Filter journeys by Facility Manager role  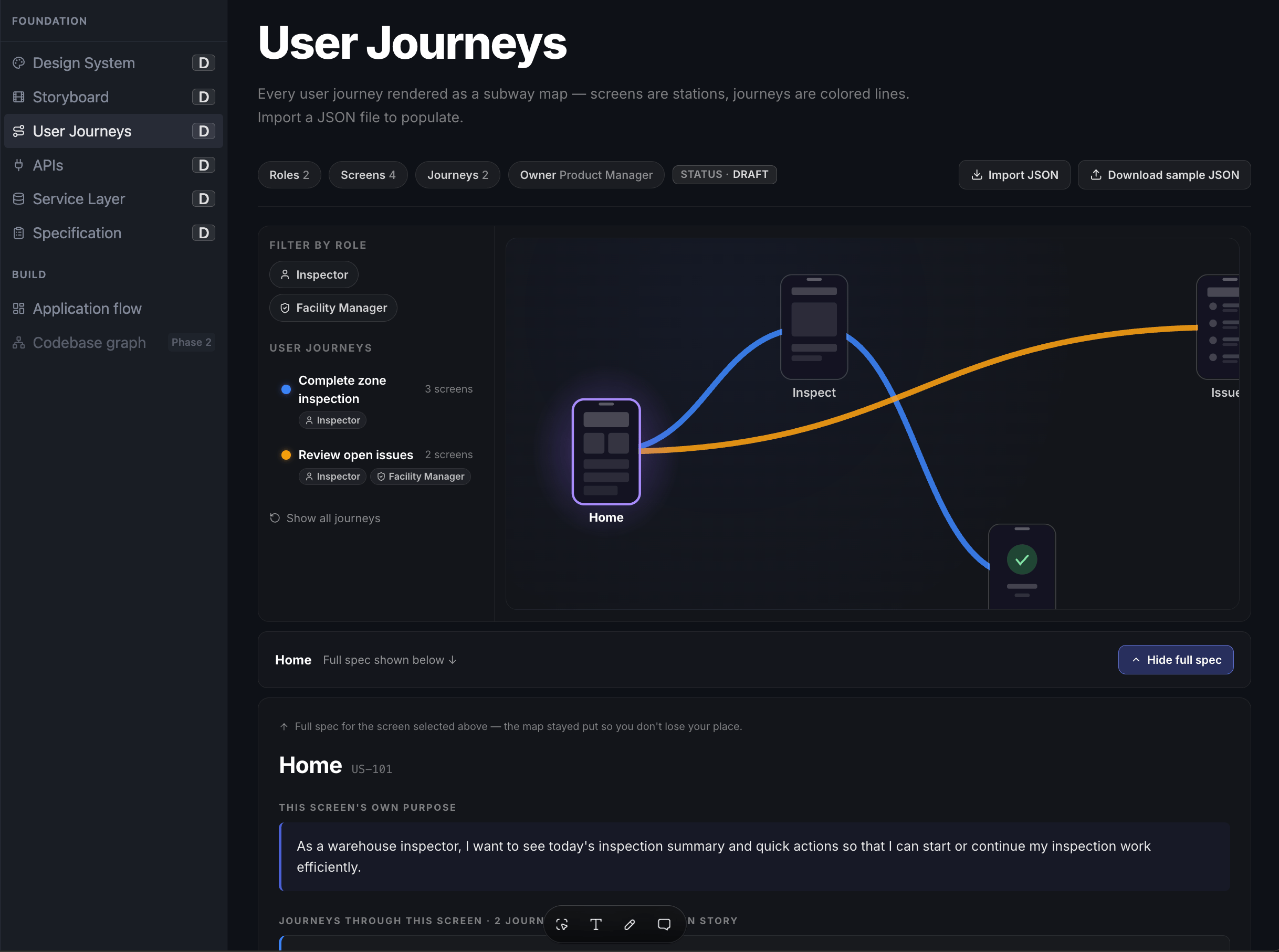[333, 308]
